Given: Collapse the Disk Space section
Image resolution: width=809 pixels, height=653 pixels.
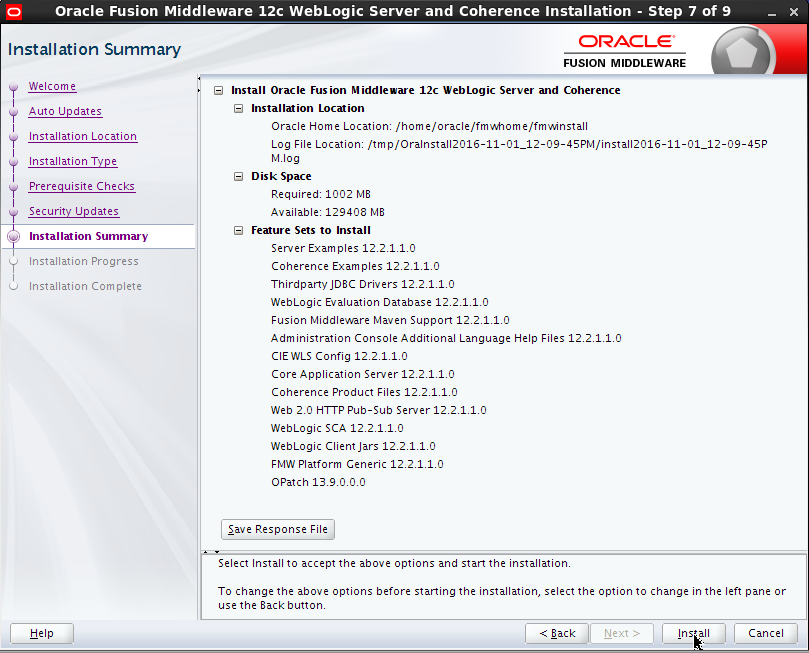Looking at the screenshot, I should 238,176.
